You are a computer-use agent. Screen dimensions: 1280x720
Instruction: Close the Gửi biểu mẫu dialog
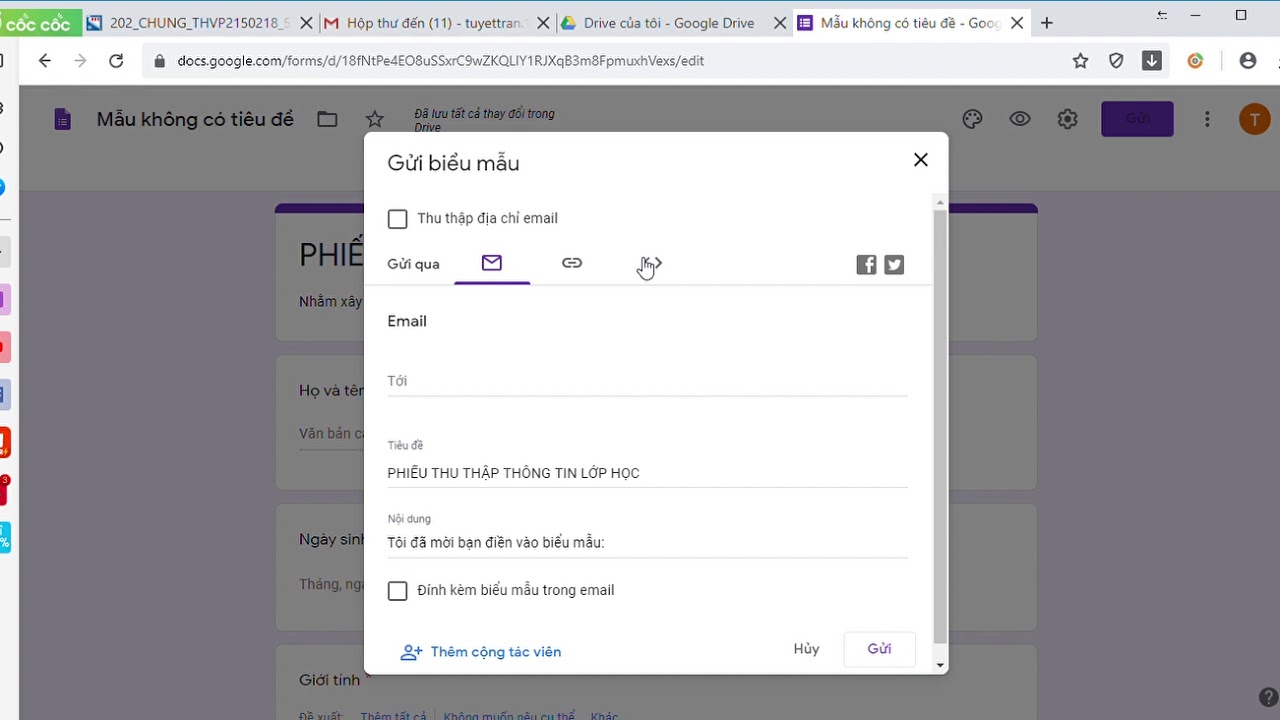tap(921, 160)
